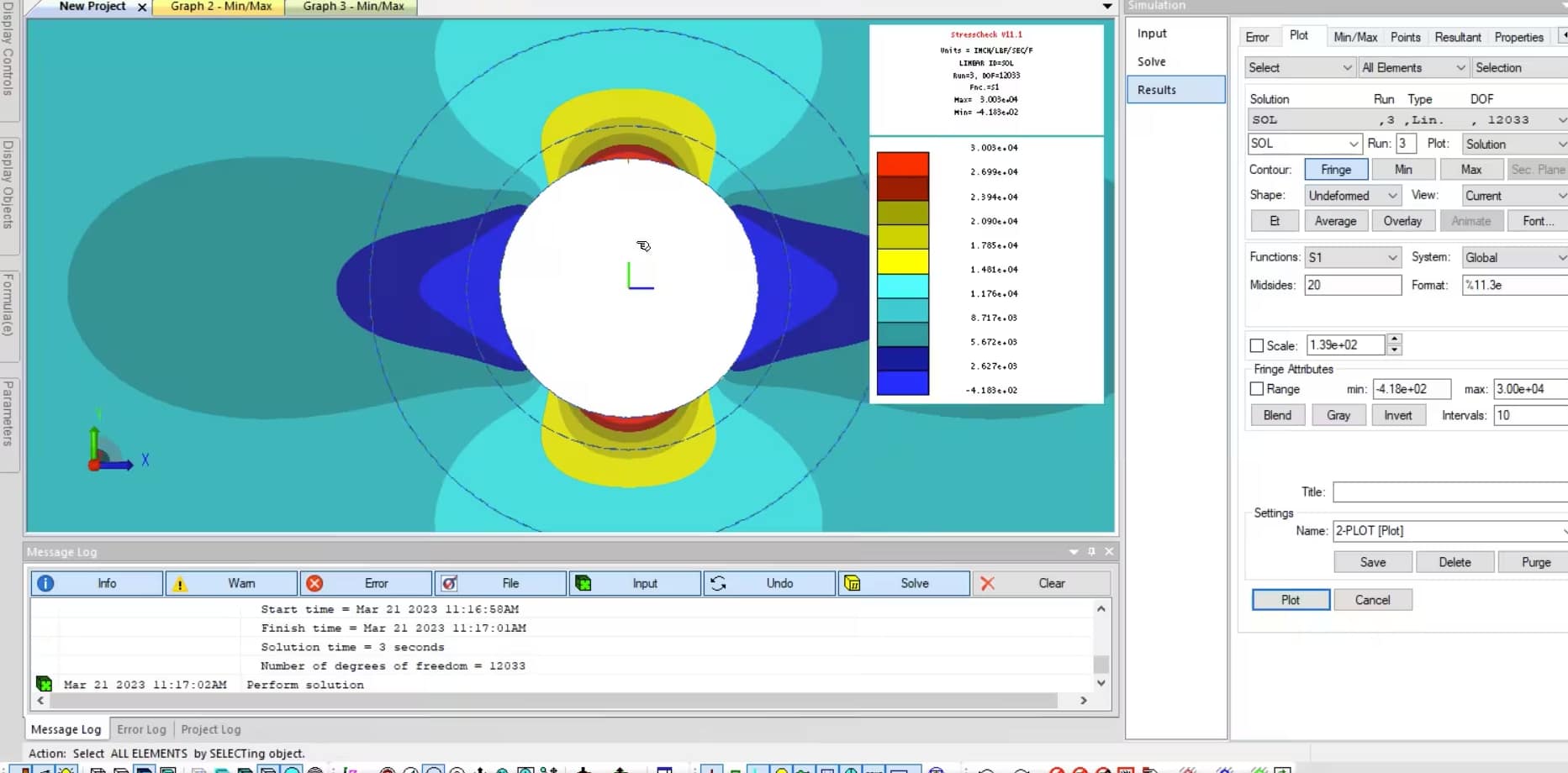Enable the Range checkbox under Fringe Attributes
This screenshot has height=773, width=1568.
coord(1257,389)
